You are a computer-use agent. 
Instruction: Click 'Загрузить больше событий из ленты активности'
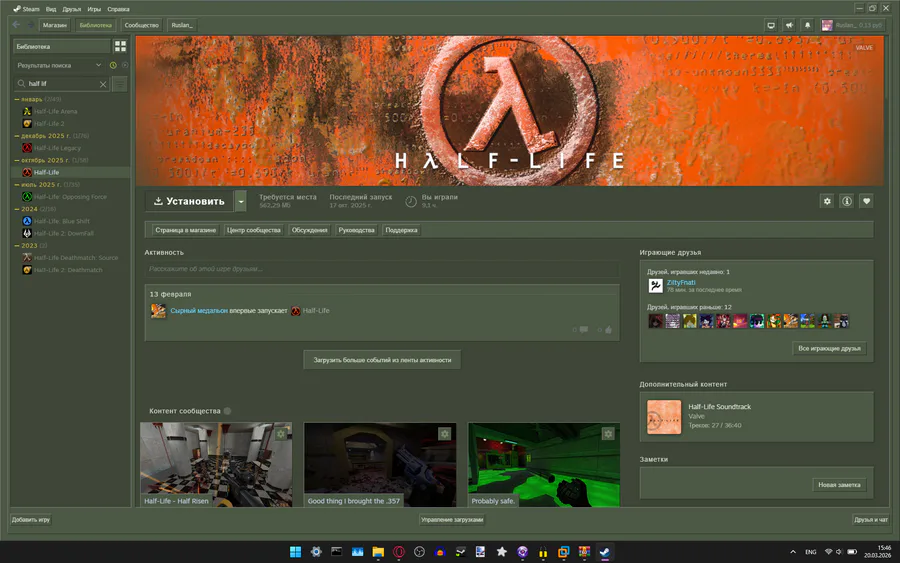point(382,360)
